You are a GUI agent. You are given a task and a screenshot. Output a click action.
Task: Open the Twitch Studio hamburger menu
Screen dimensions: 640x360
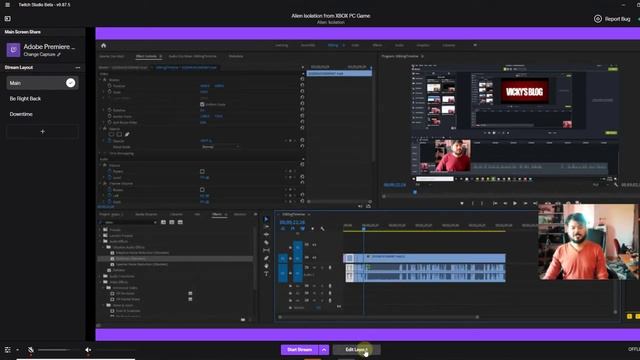click(x=7, y=5)
